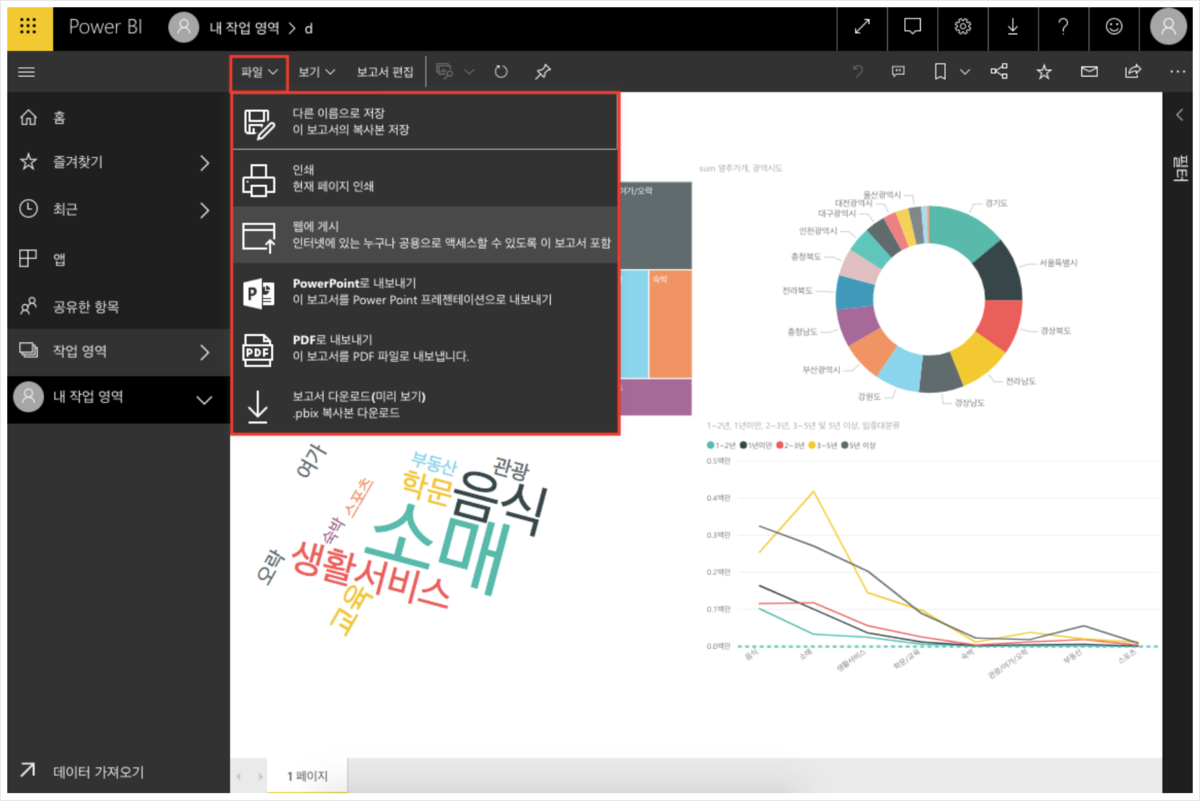Viewport: 1200px width, 801px height.
Task: Open 앱 in the sidebar
Action: tap(118, 259)
